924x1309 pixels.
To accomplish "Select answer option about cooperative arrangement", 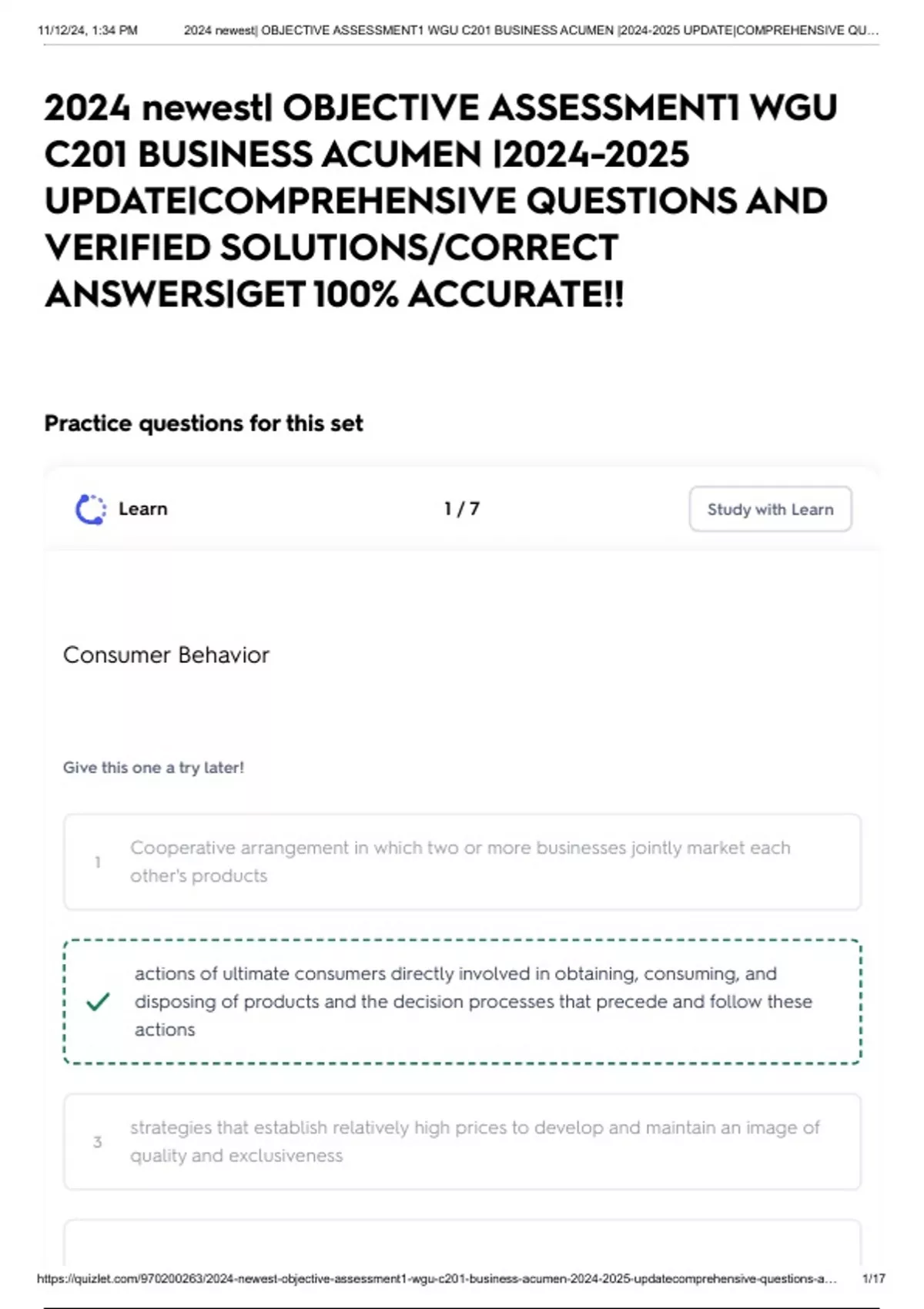I will click(x=462, y=862).
